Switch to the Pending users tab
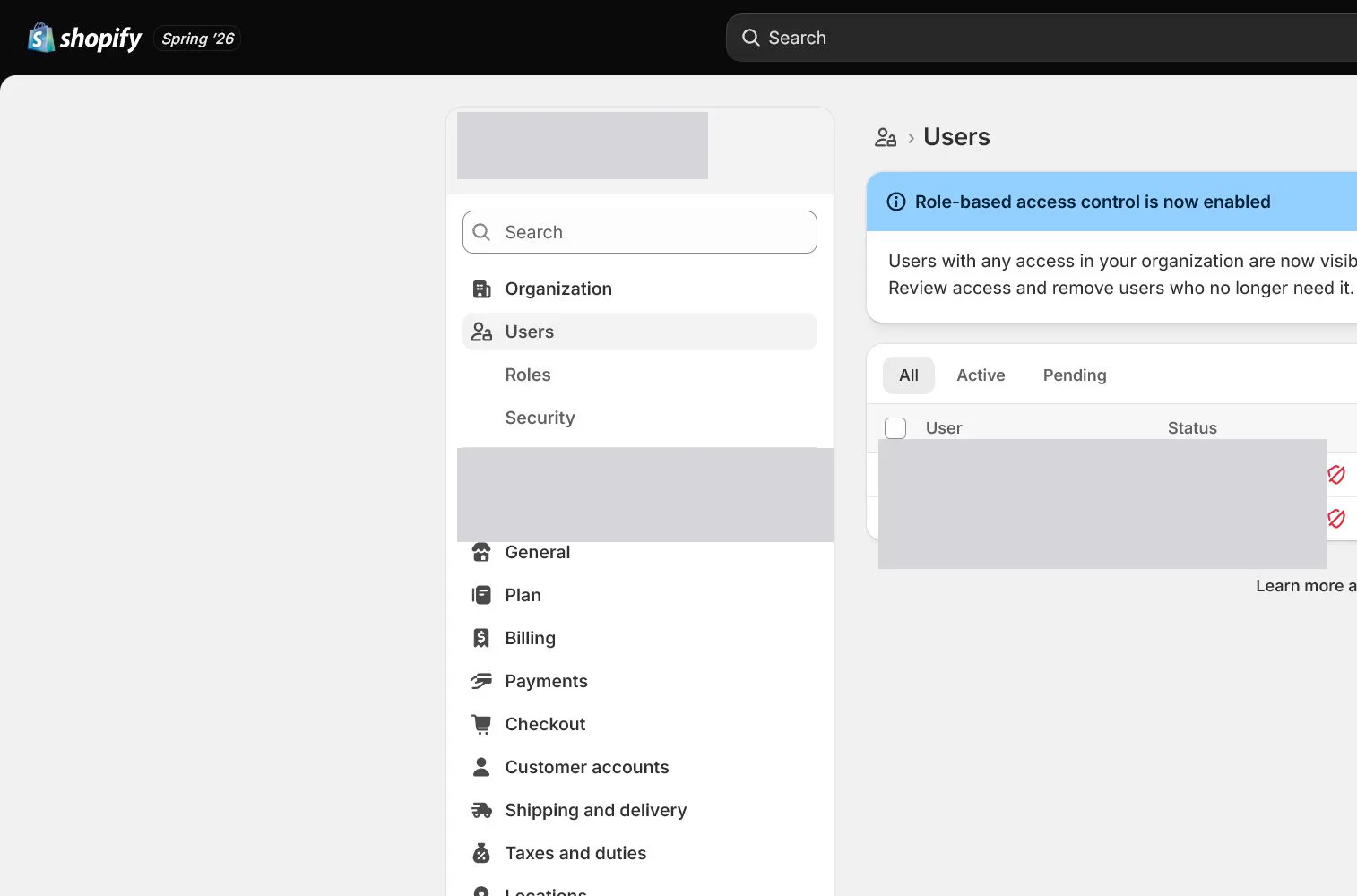Image resolution: width=1357 pixels, height=896 pixels. coord(1075,375)
